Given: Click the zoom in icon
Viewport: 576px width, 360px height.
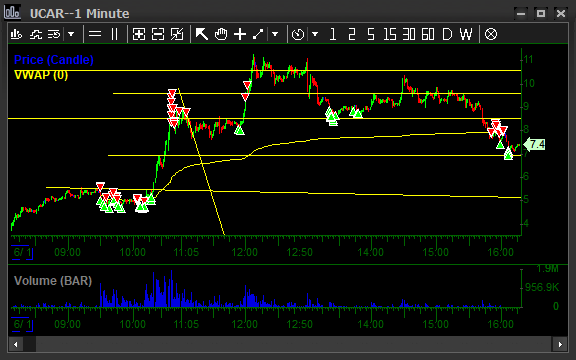Looking at the screenshot, I should (x=139, y=35).
